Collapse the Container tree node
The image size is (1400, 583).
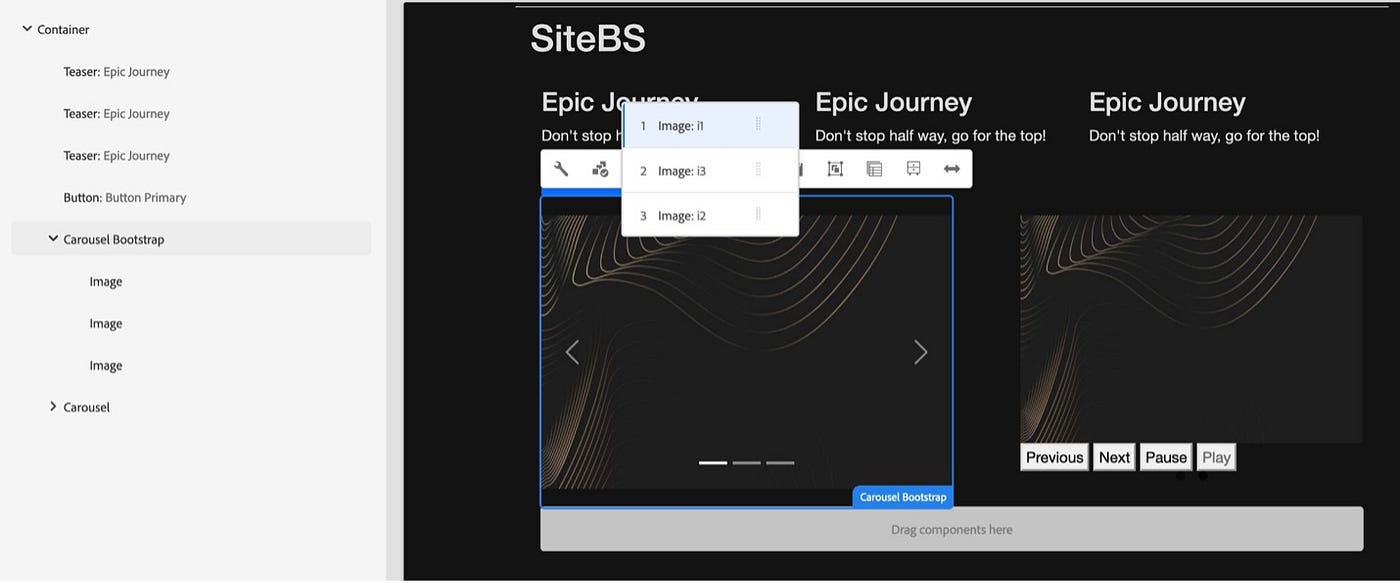[27, 29]
